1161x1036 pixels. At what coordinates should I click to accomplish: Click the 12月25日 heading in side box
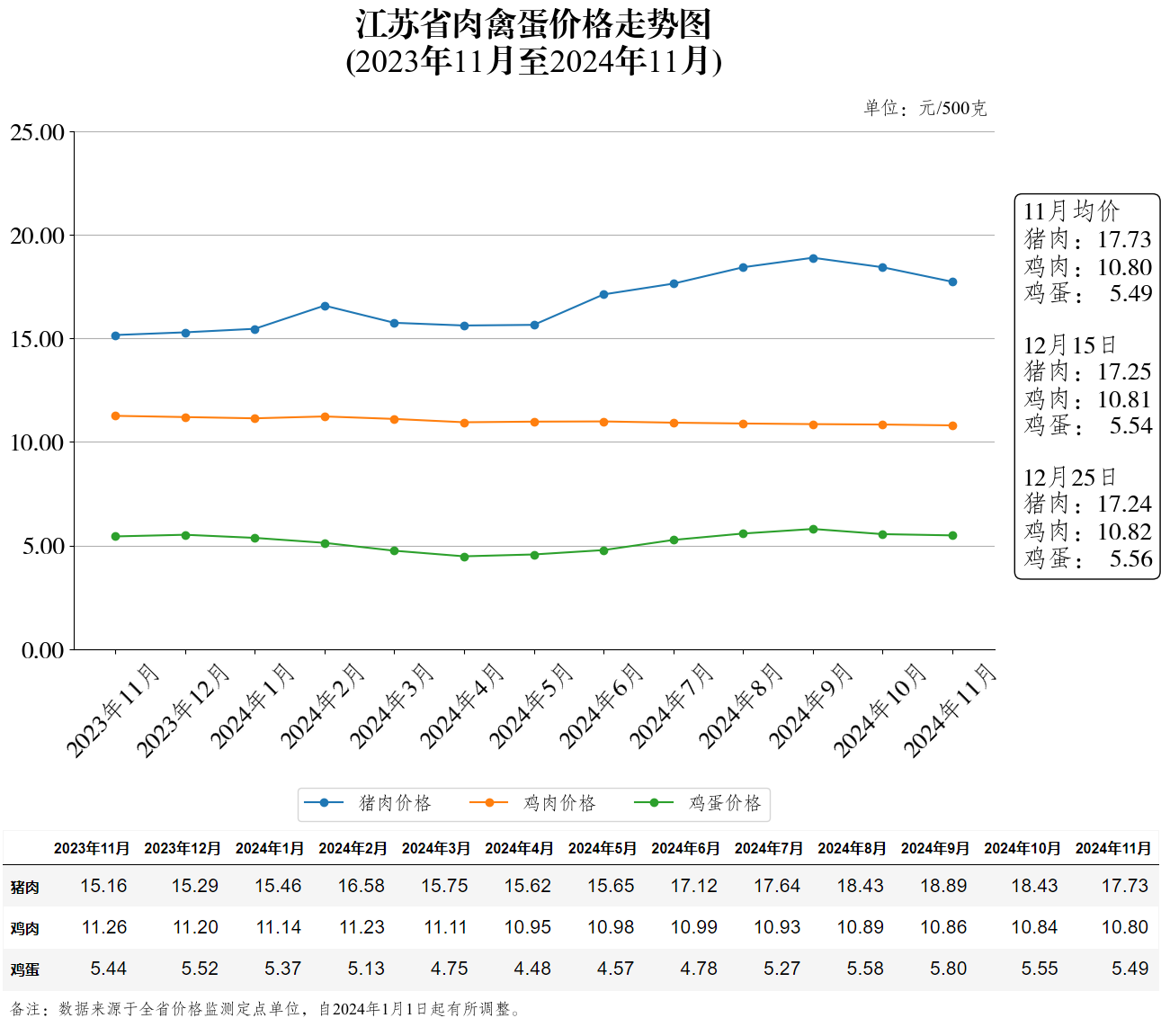(x=1070, y=477)
